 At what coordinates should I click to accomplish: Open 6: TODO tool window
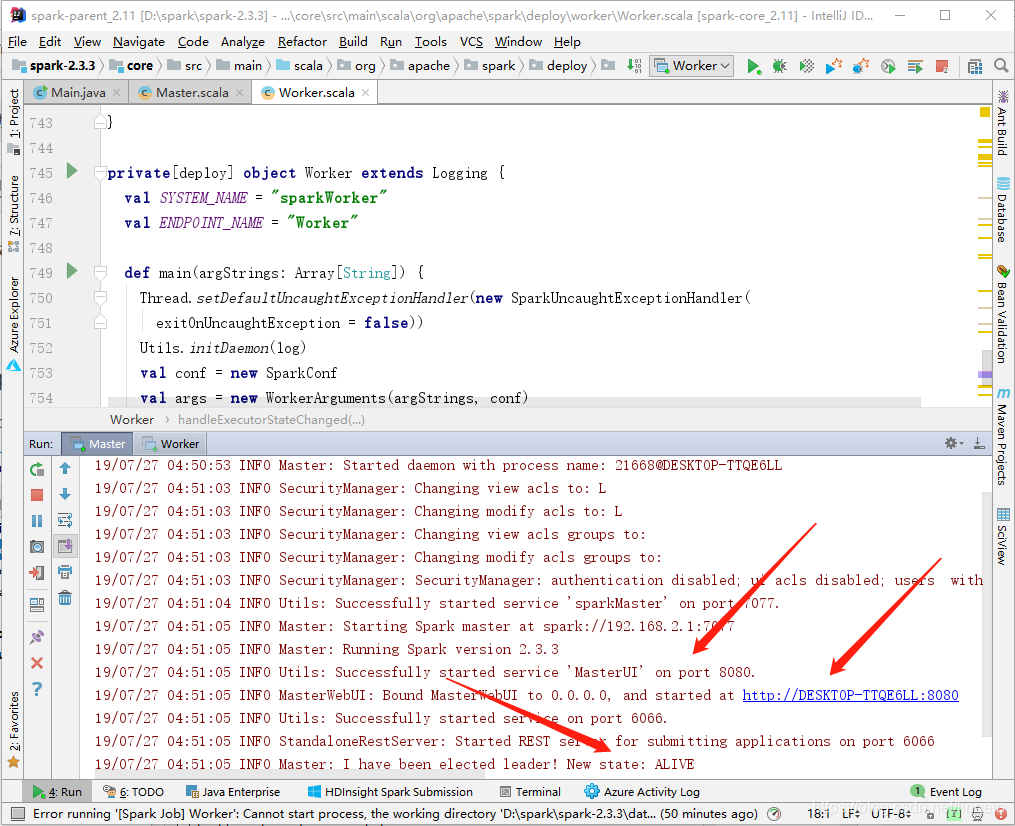click(x=133, y=792)
